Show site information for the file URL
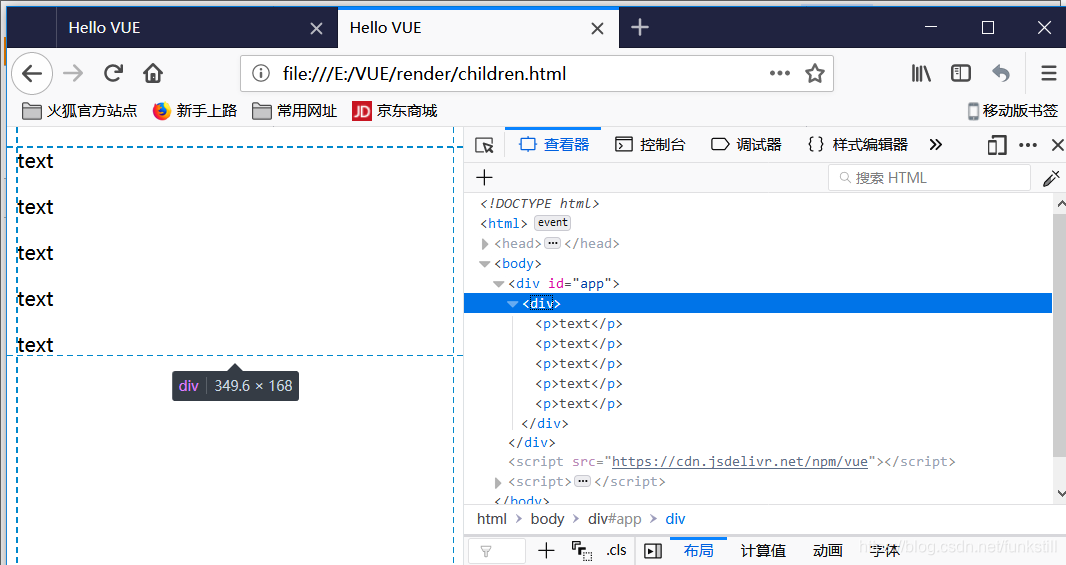Image resolution: width=1066 pixels, height=565 pixels. coord(261,73)
